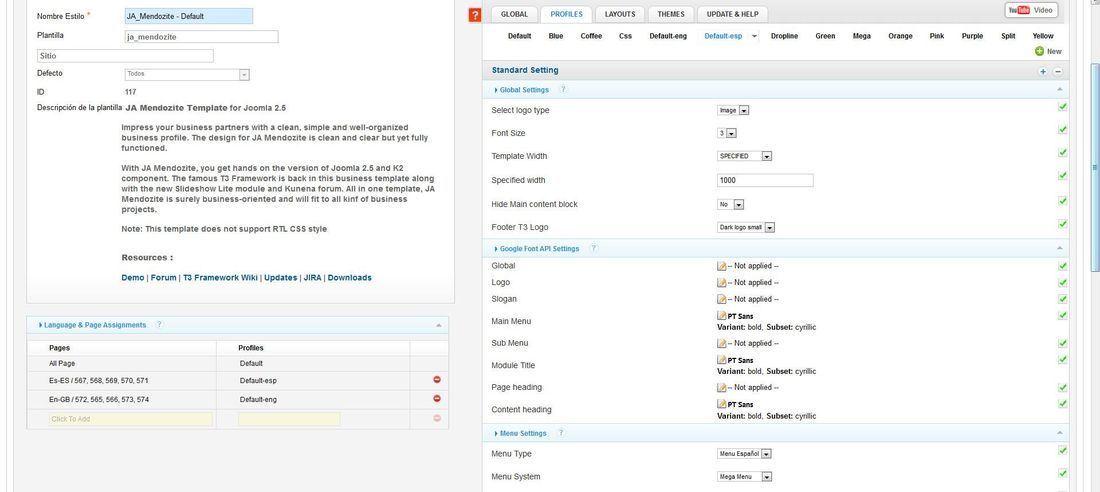Select the Mega profile
Viewport: 1100px width, 492px height.
point(861,36)
